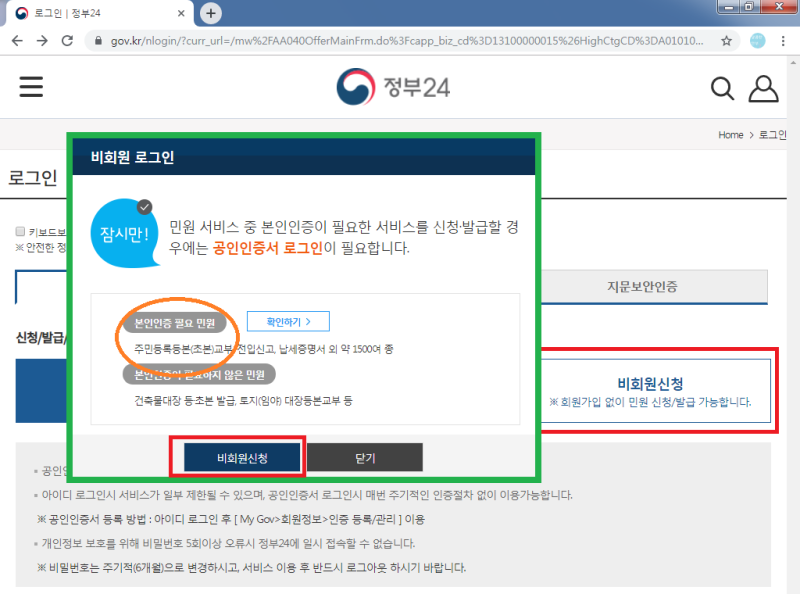The width and height of the screenshot is (800, 594).
Task: Click the 비회원신청 box on the page
Action: (656, 391)
